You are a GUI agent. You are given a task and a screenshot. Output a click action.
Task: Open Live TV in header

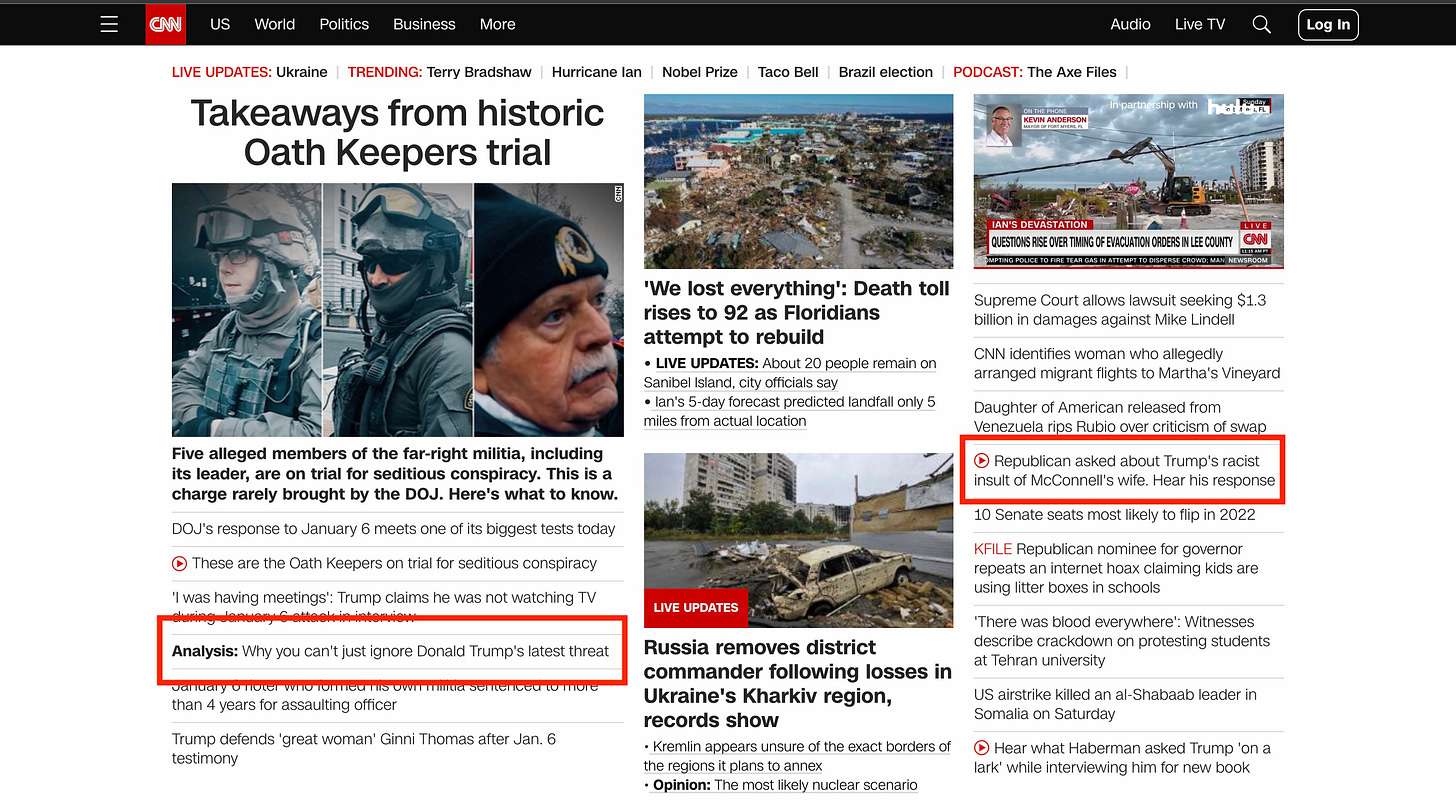coord(1200,24)
